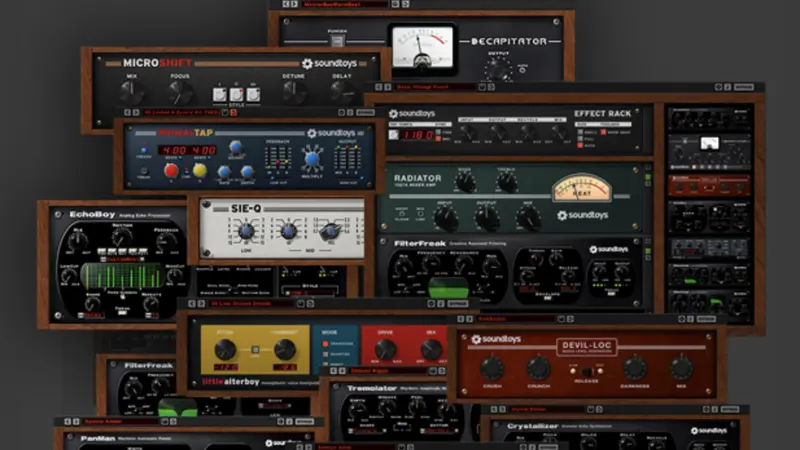This screenshot has height=450, width=800.
Task: Open preset name menu in Decapitator bar
Action: pyautogui.click(x=344, y=4)
